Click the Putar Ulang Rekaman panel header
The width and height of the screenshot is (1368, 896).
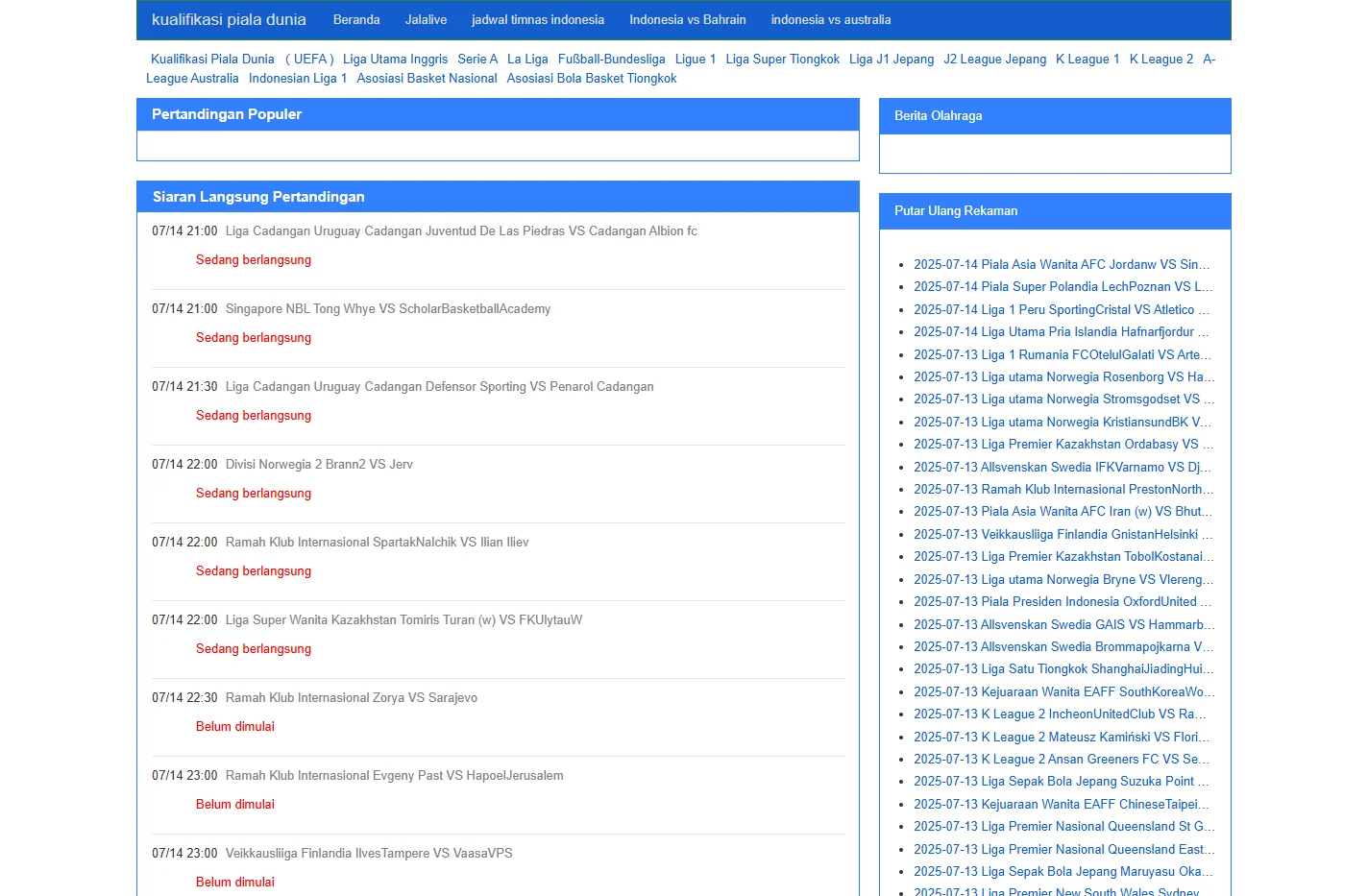tap(1055, 211)
